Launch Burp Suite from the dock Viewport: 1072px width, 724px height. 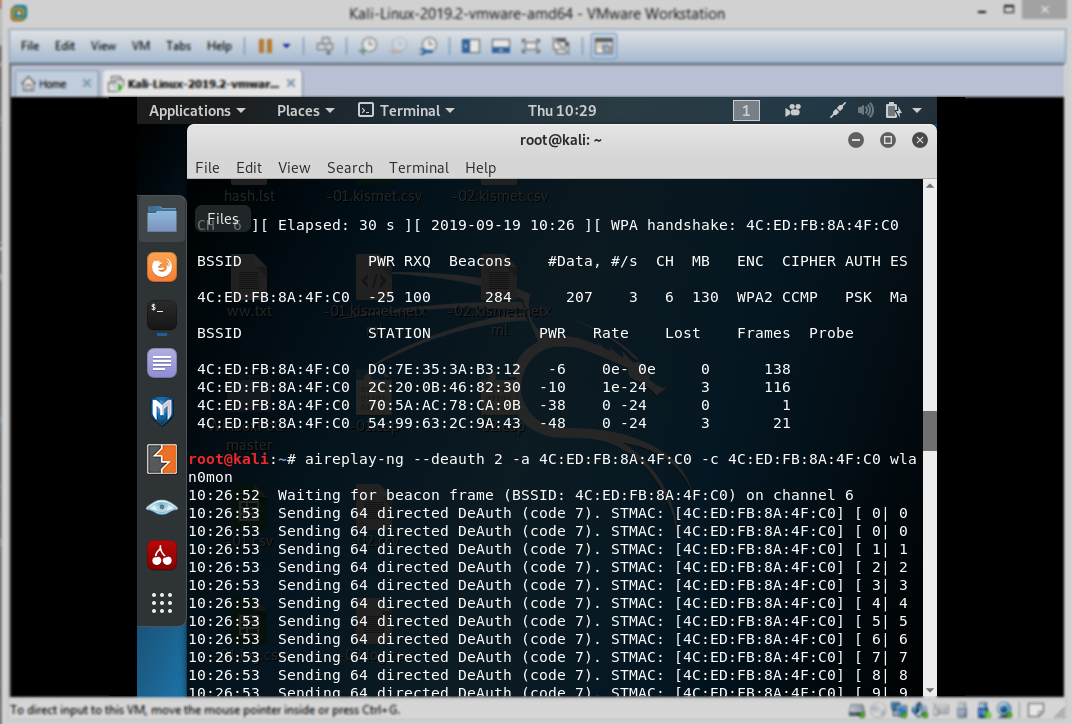pos(162,459)
